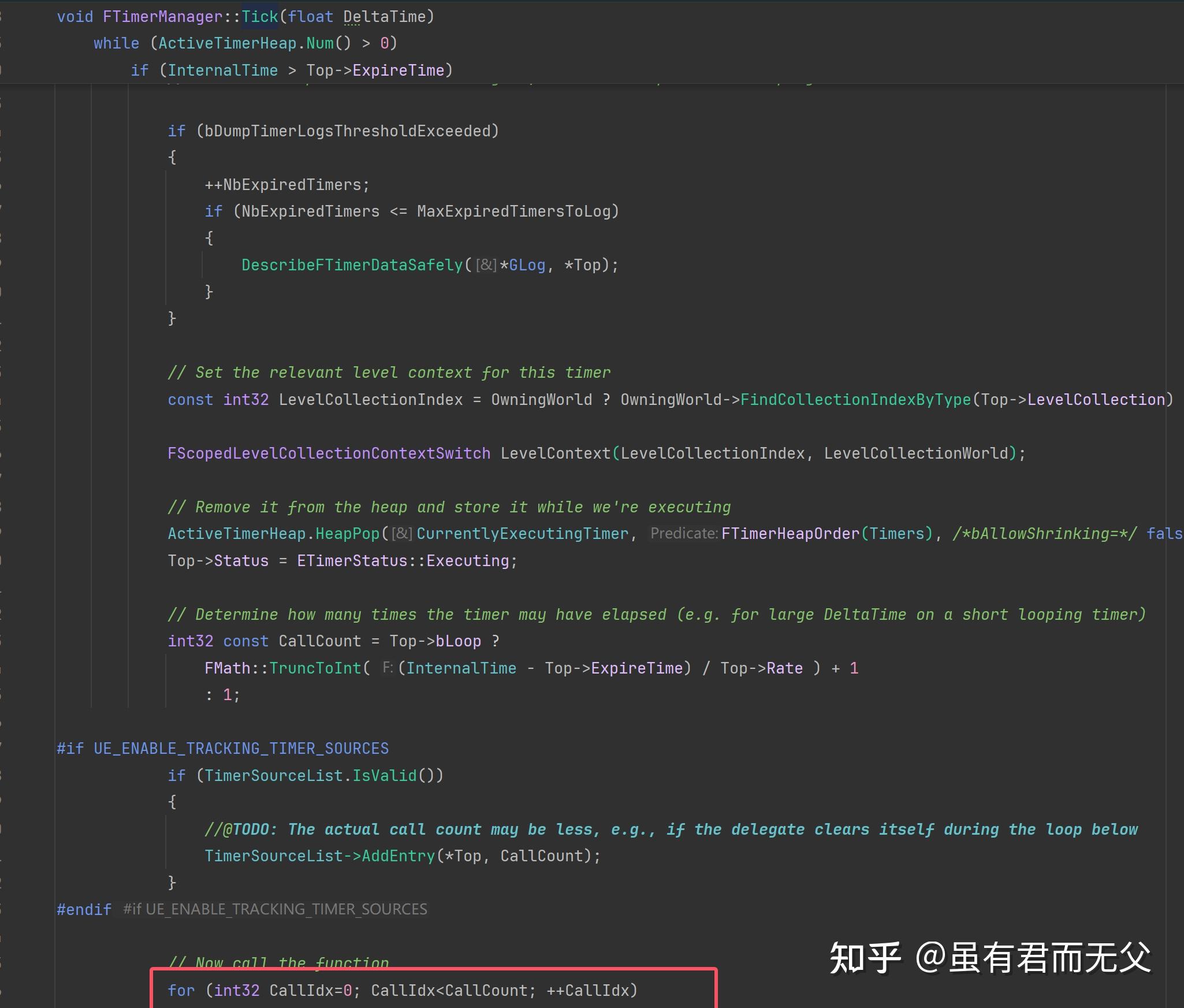The height and width of the screenshot is (1008, 1184).
Task: Click the 'F:' inlay hint in TruncToInt
Action: [x=388, y=668]
